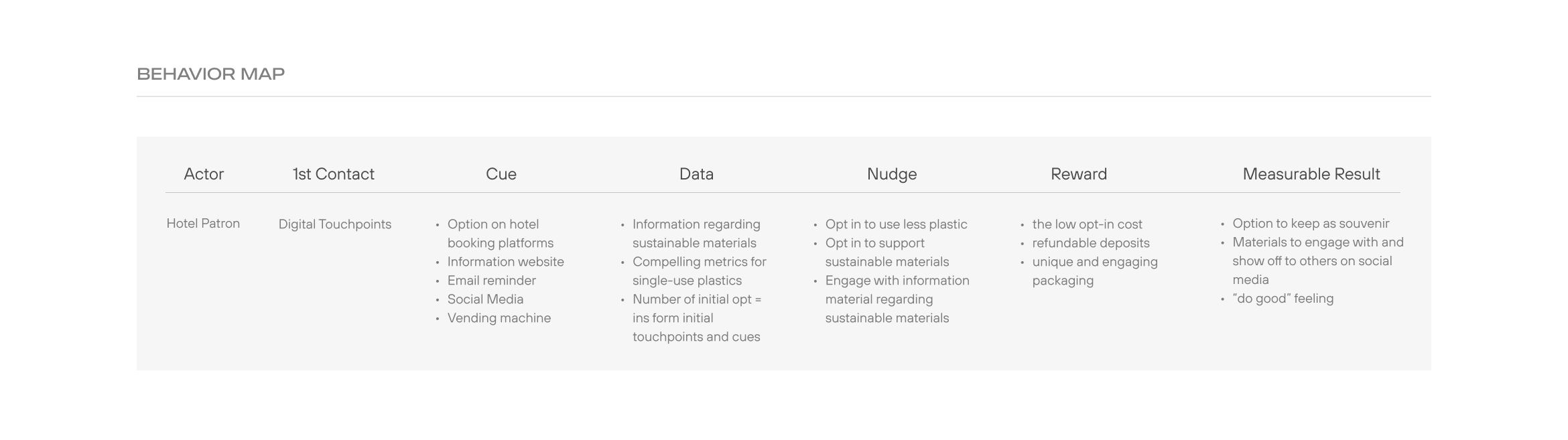Select the Actor column header
Viewport: 1568px width, 440px height.
[x=204, y=174]
